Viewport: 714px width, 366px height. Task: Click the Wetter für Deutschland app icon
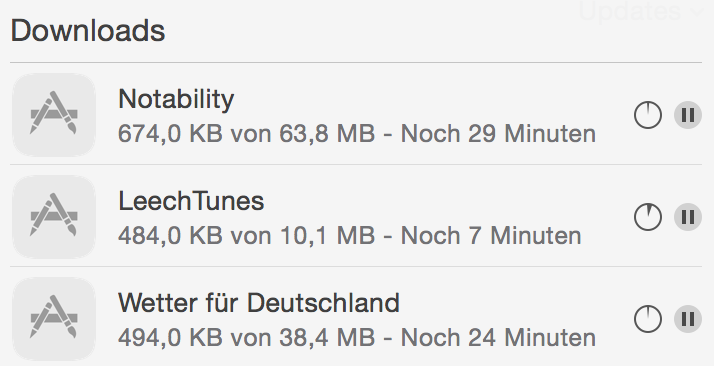[x=54, y=319]
